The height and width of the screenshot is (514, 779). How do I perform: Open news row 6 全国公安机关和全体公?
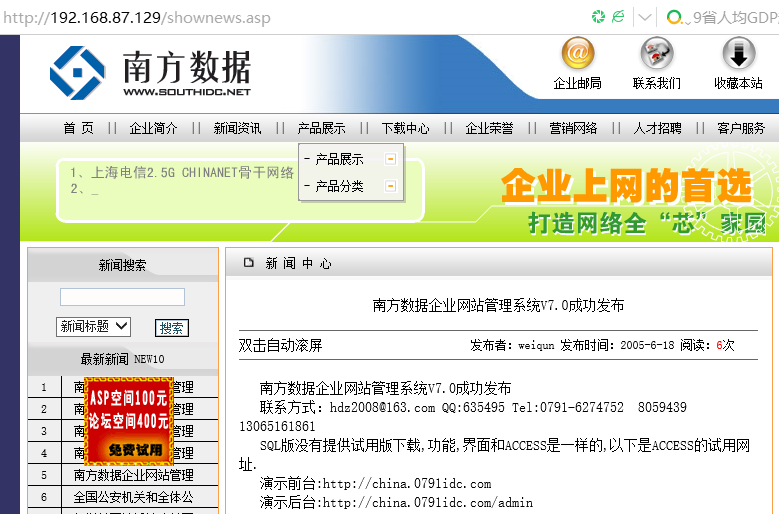[133, 497]
